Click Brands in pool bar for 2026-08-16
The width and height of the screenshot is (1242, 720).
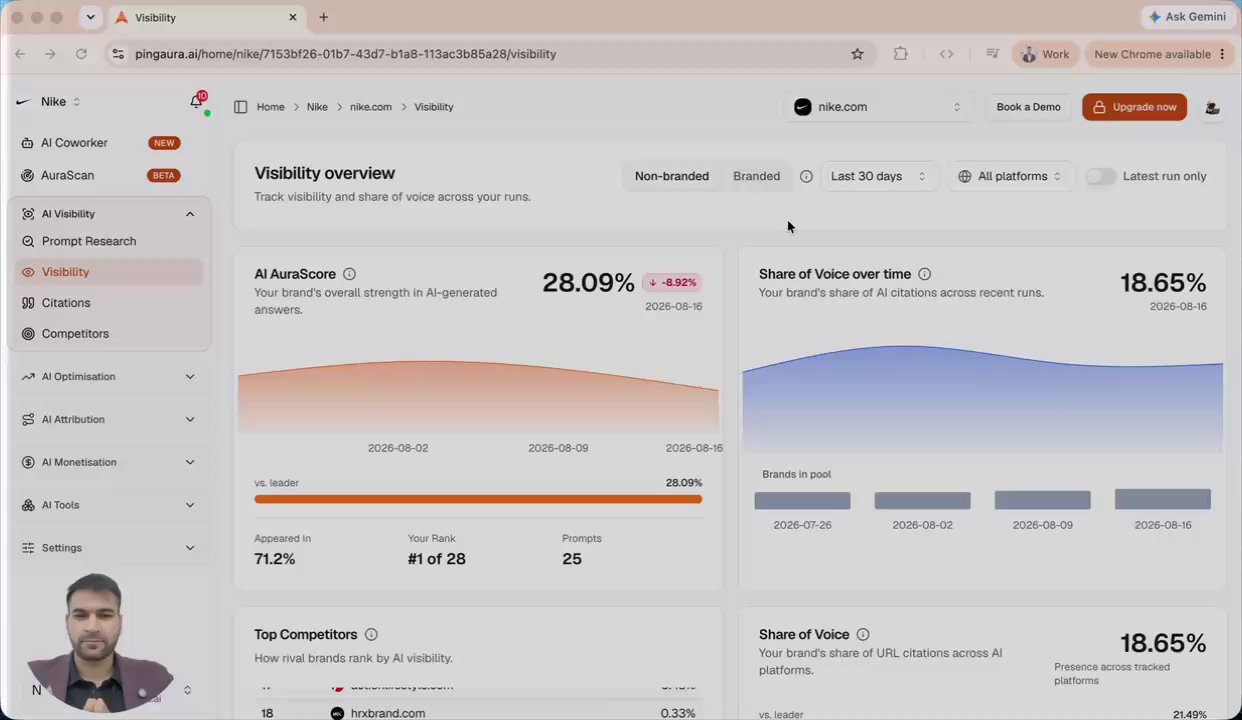click(1163, 499)
